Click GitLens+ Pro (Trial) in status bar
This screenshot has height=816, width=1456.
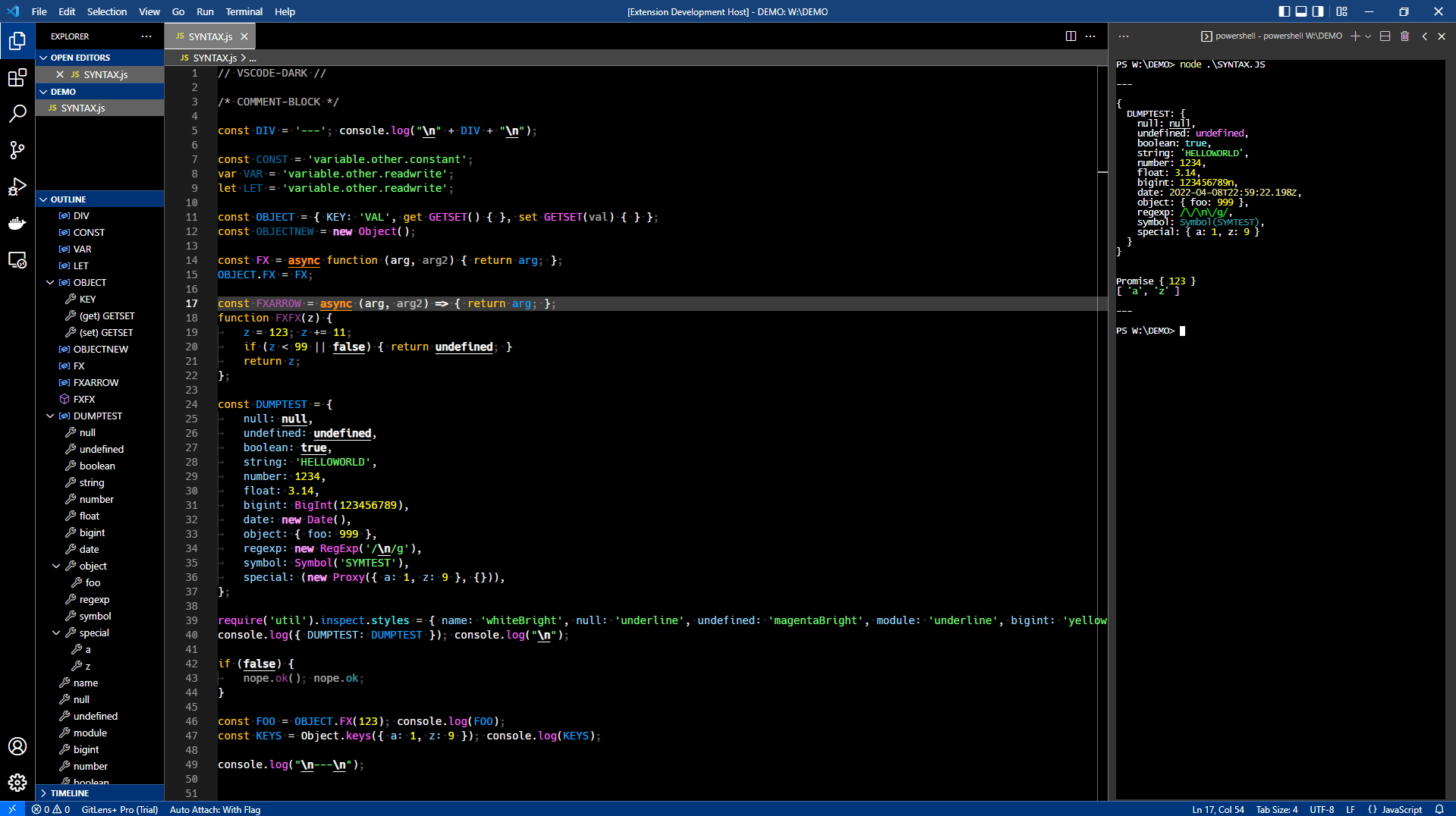click(x=120, y=809)
